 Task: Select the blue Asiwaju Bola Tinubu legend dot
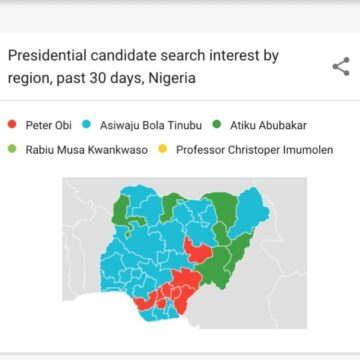click(x=86, y=125)
